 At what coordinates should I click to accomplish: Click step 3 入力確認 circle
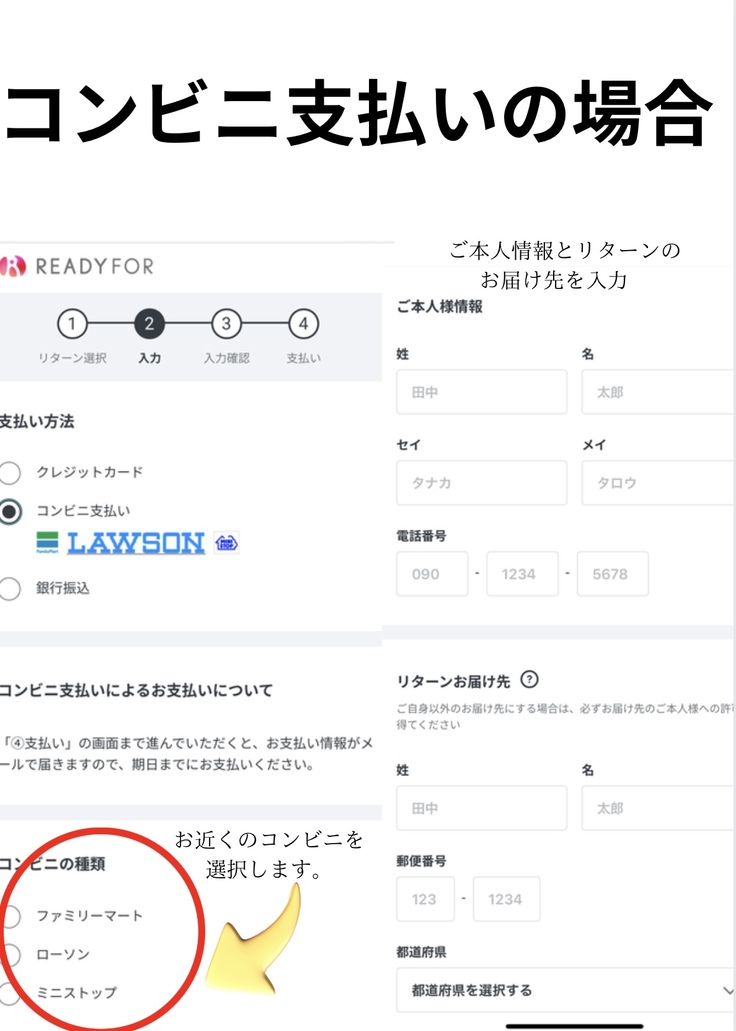click(x=226, y=324)
